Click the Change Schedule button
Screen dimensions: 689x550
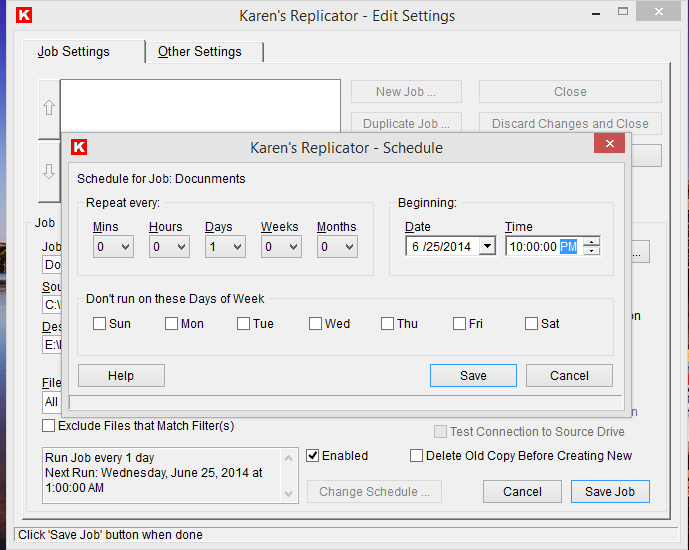click(x=374, y=492)
